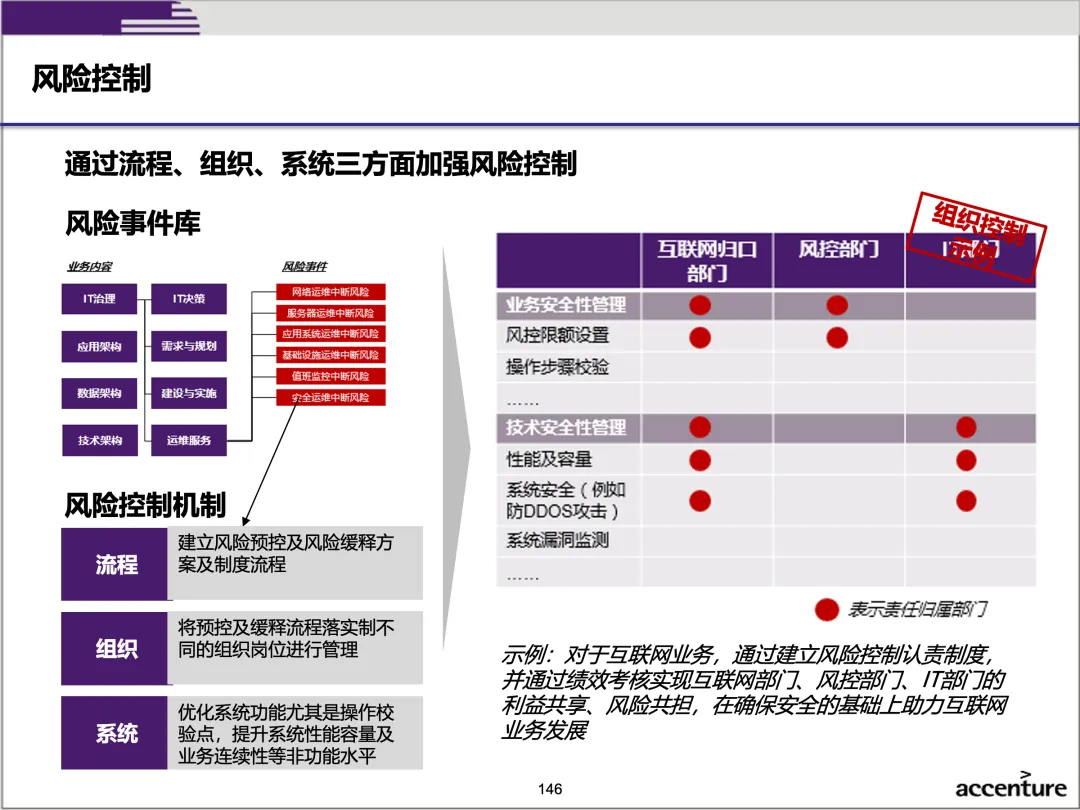The height and width of the screenshot is (810, 1080).
Task: Select the purple 组织 block
Action: tap(114, 648)
